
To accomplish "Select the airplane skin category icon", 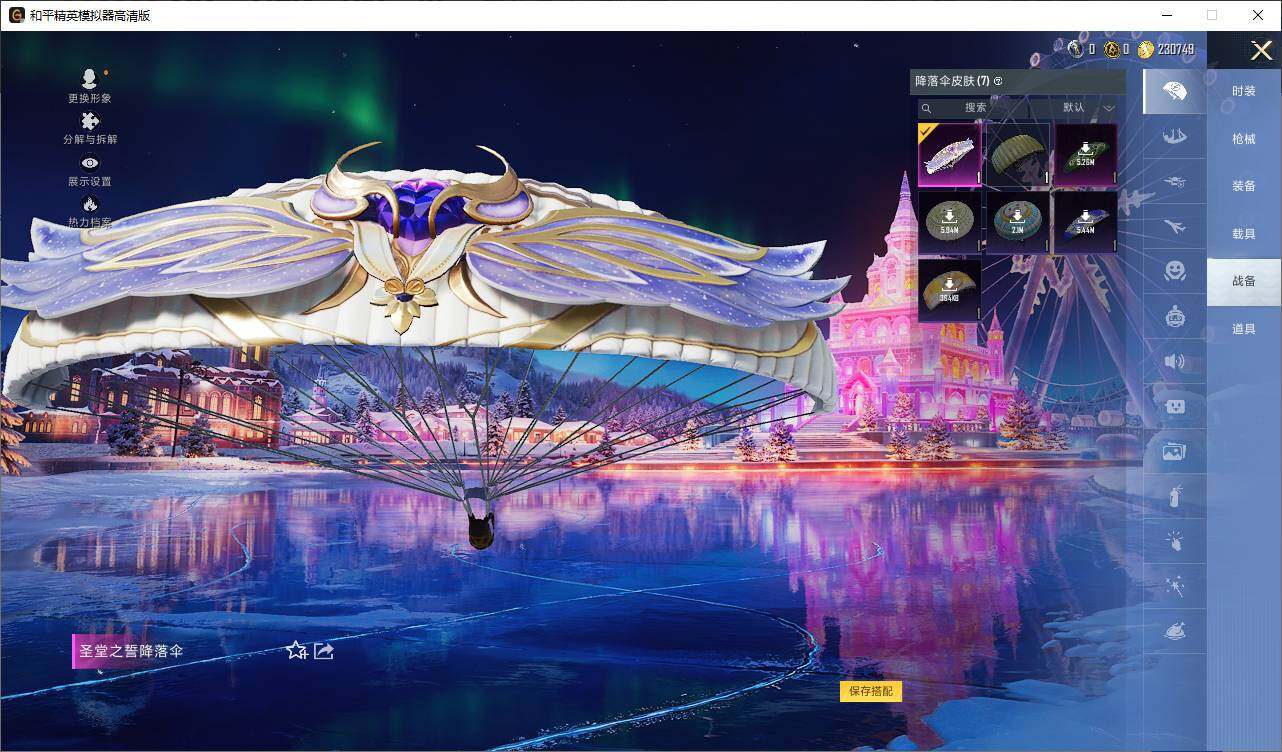I will pyautogui.click(x=1175, y=227).
